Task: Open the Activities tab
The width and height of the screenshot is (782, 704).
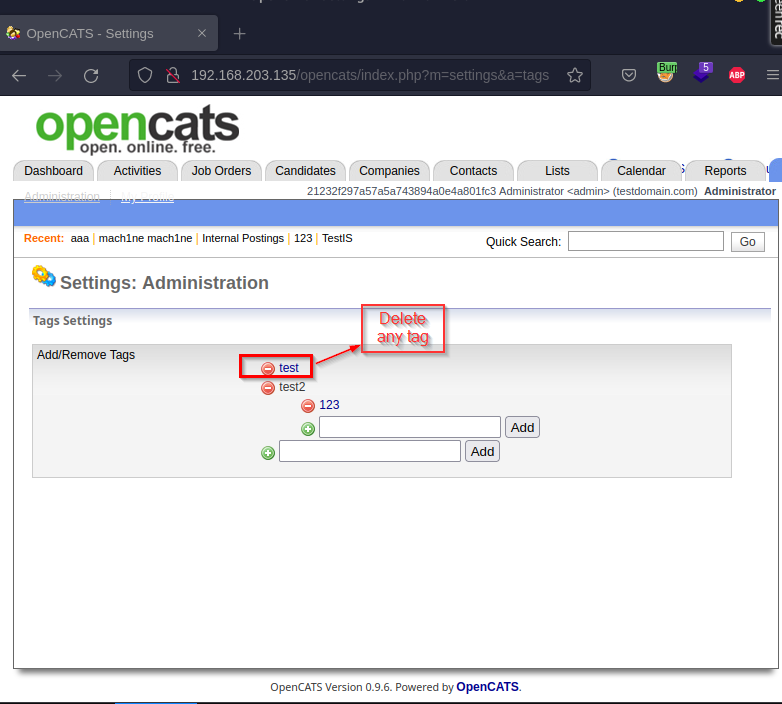Action: click(x=137, y=171)
